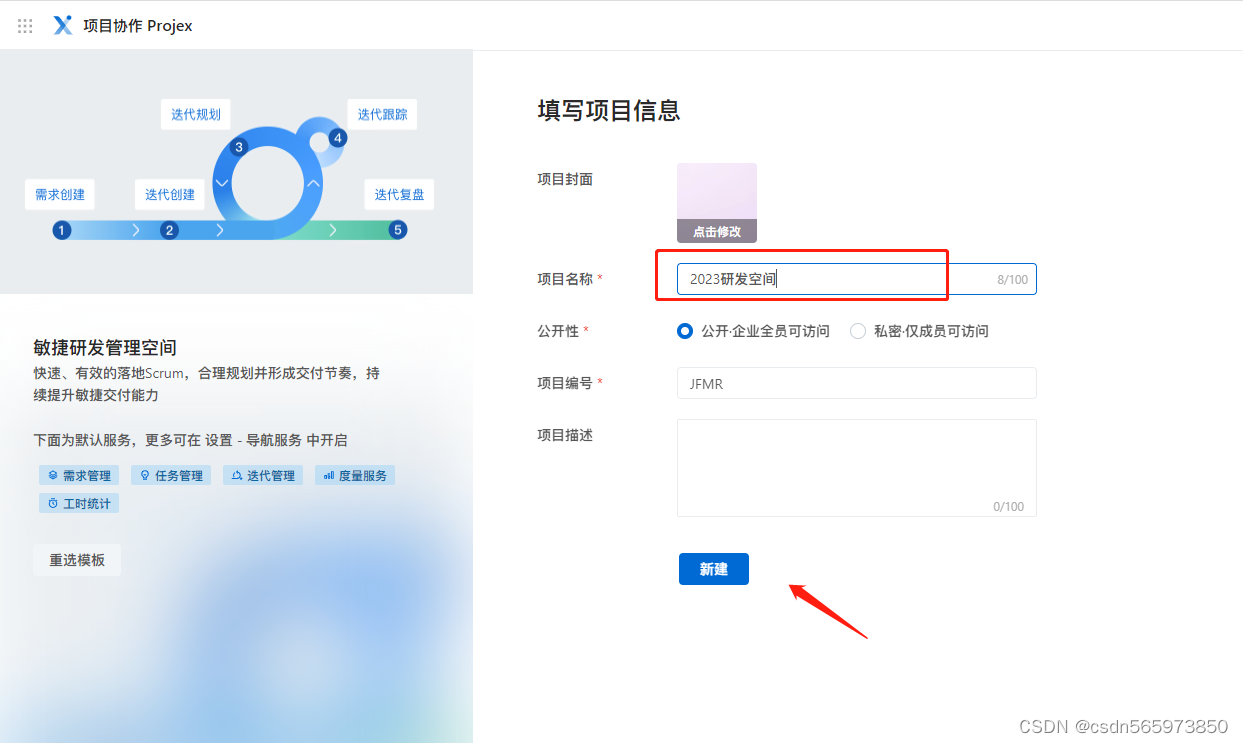Click the 敏捷研发管理空间 heading
The image size is (1243, 743).
pyautogui.click(x=105, y=348)
